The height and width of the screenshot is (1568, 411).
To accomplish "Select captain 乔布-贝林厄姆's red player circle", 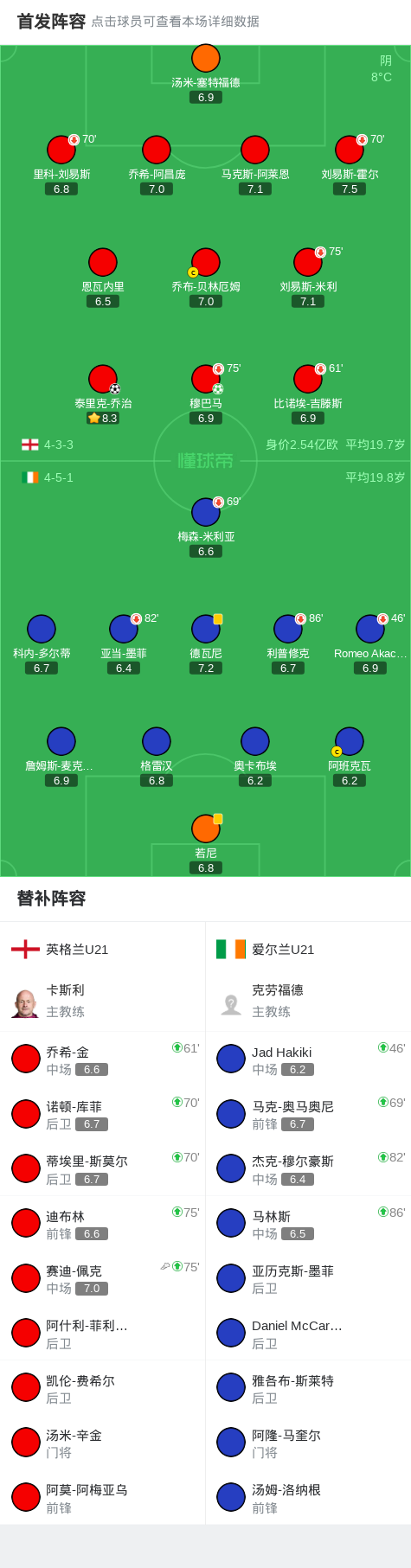I will [x=206, y=262].
